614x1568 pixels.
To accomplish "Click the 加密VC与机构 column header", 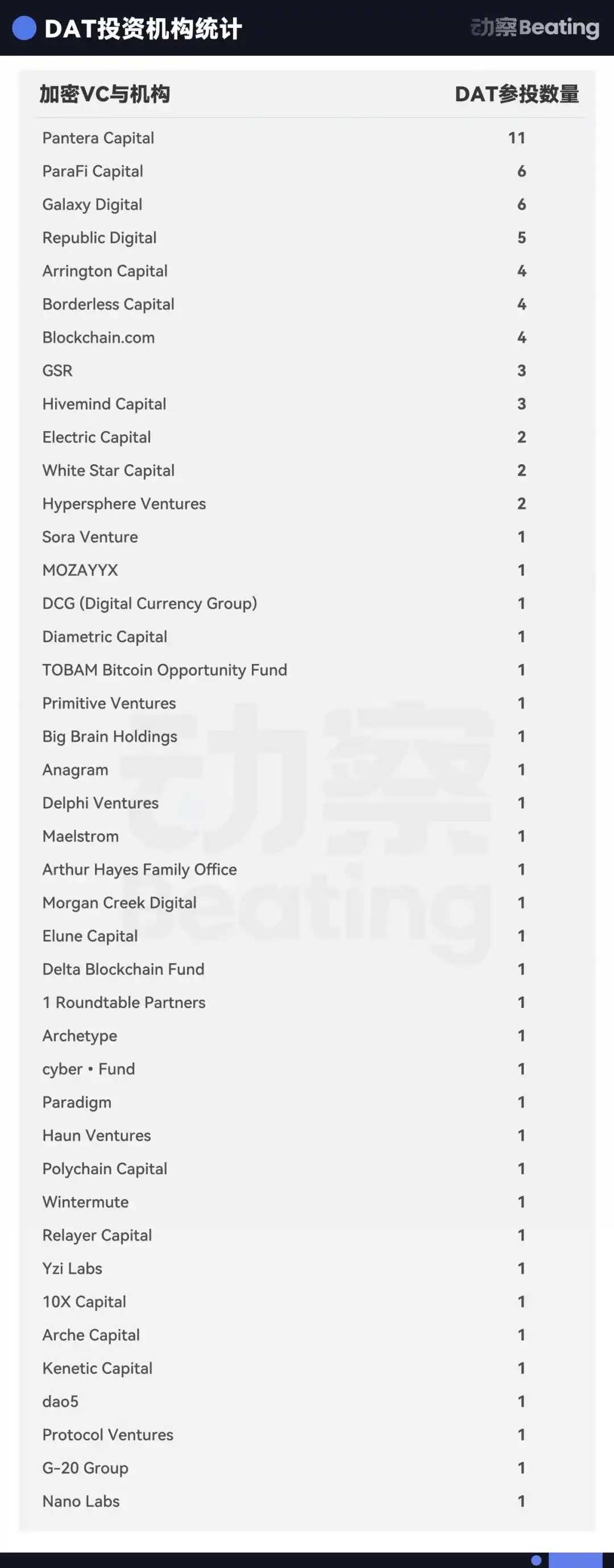I will [x=105, y=94].
